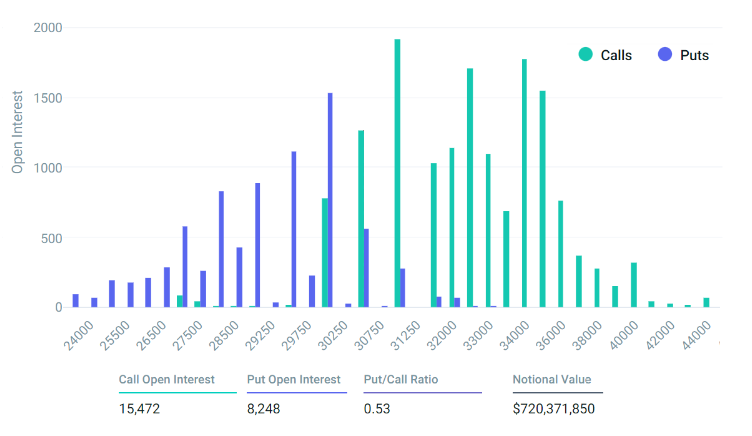The image size is (752, 436).
Task: Select the tallest blue Puts bar
Action: click(330, 200)
